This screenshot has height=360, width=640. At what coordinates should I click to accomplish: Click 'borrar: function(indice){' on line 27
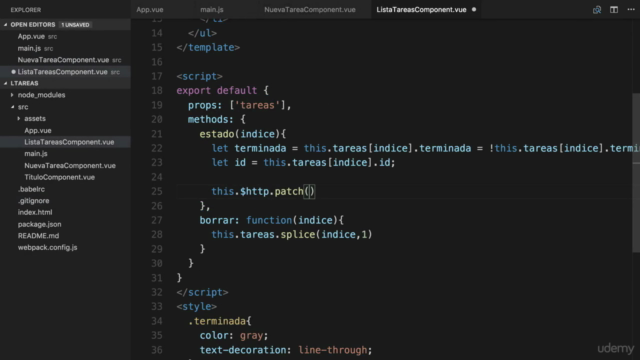click(x=271, y=220)
